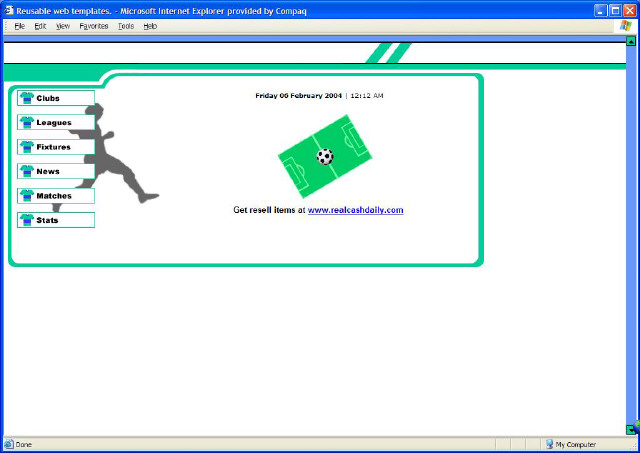Click the soccer ball on the pitch
640x453 pixels.
[x=325, y=156]
